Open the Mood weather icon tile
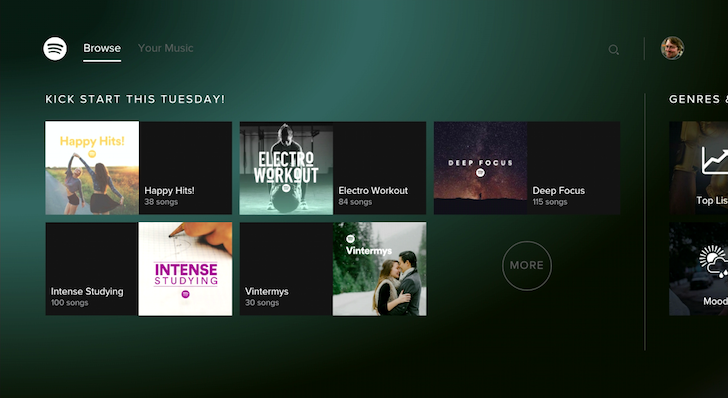The height and width of the screenshot is (398, 728). pos(714,261)
